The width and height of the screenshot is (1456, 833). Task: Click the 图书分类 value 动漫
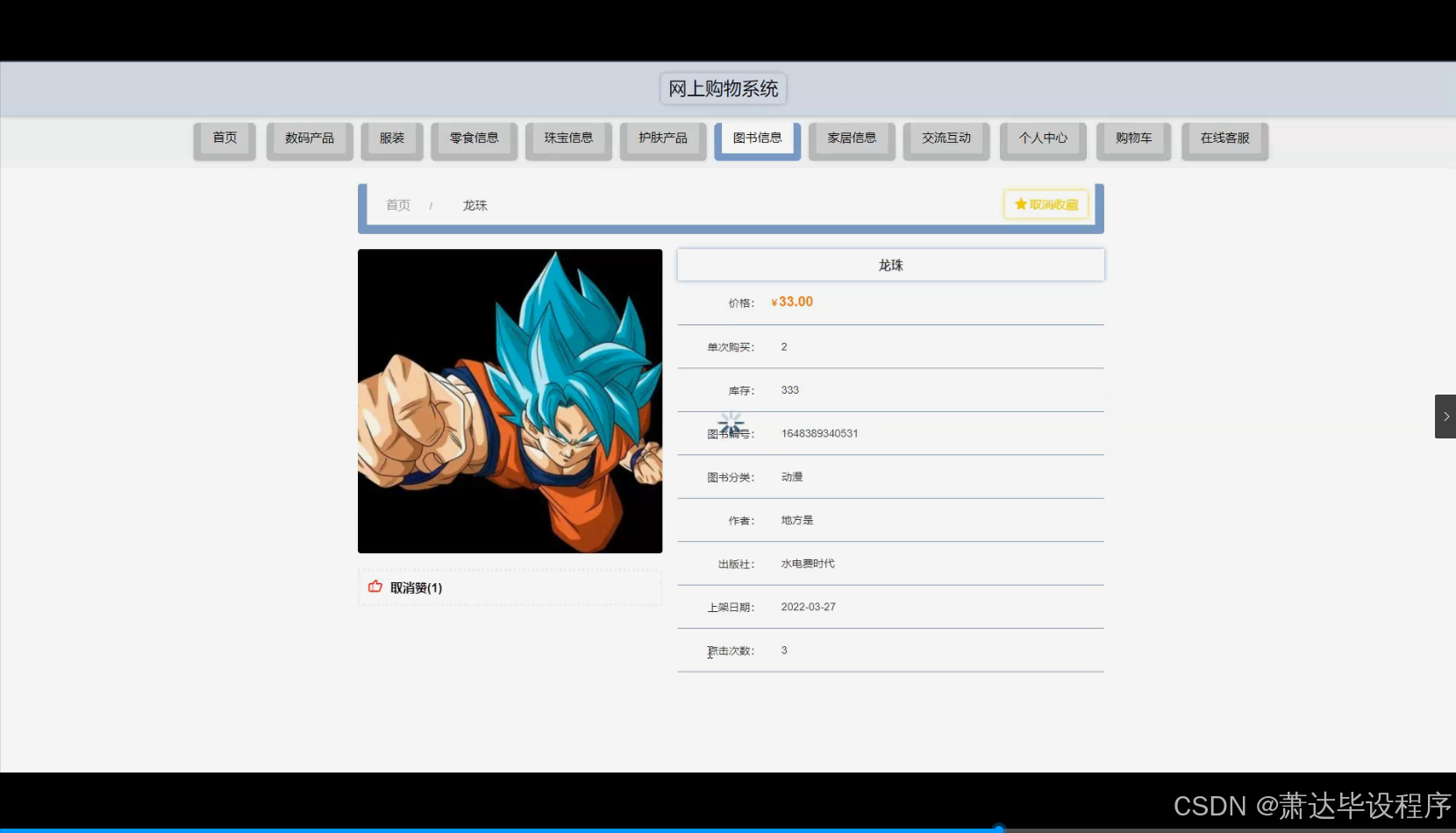click(792, 477)
